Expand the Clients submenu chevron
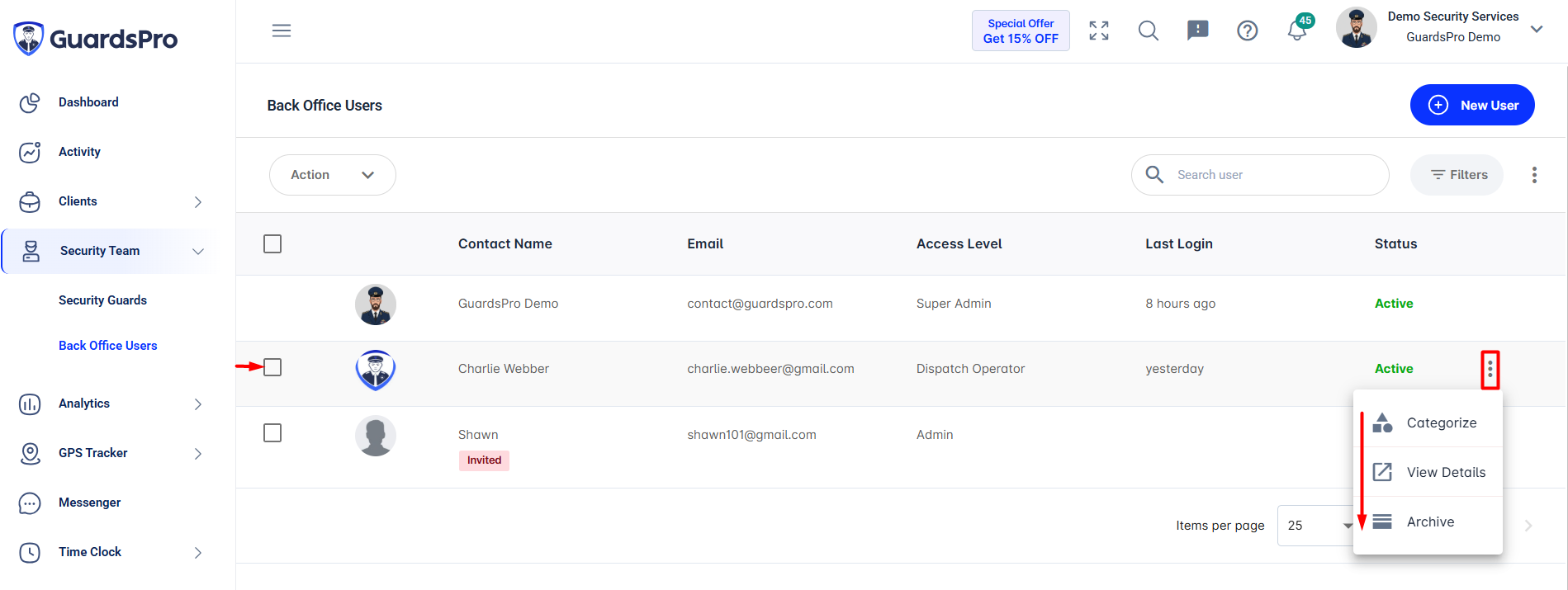Image resolution: width=1568 pixels, height=590 pixels. point(198,202)
